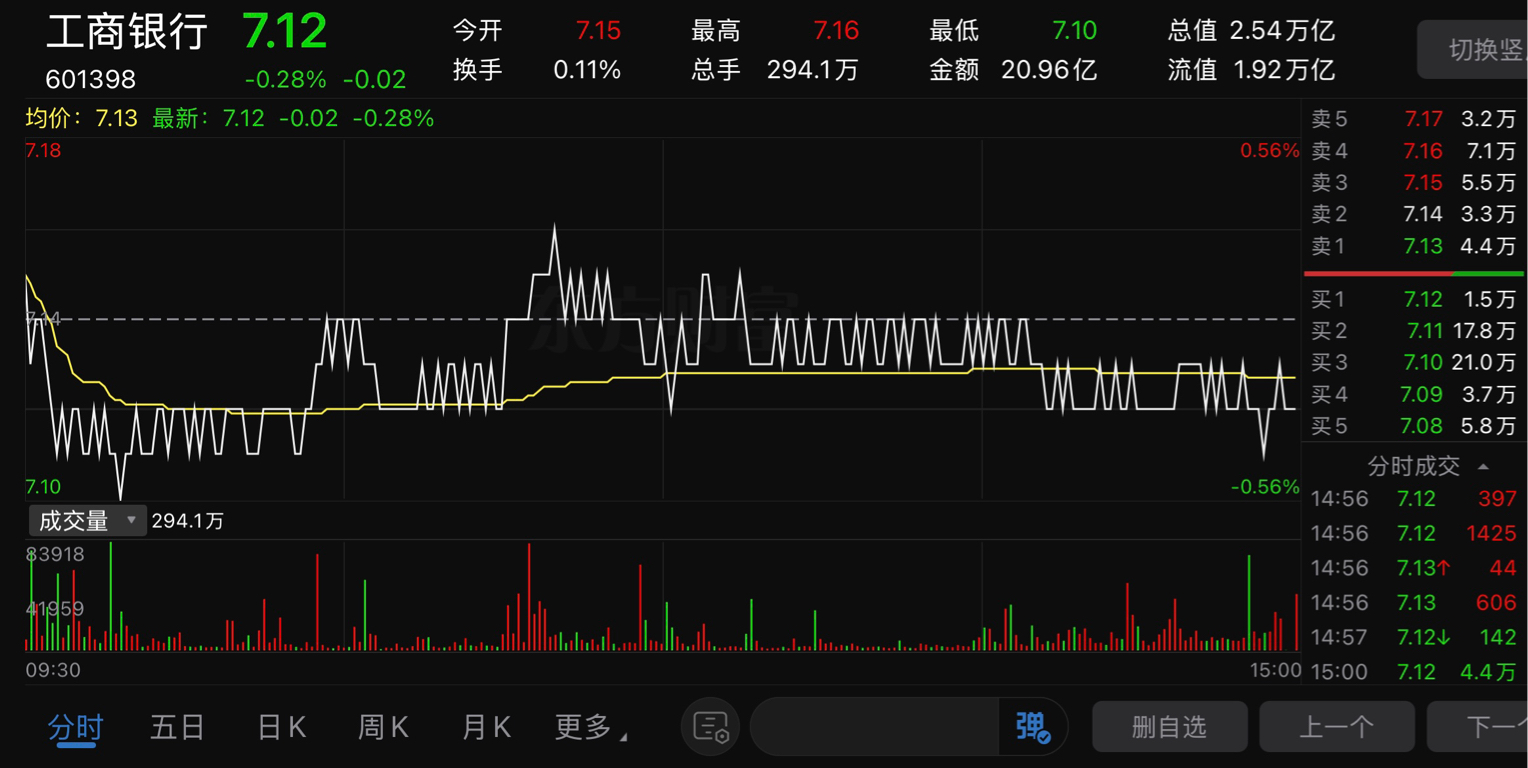Click the 分时成交 header label
The width and height of the screenshot is (1528, 768).
coord(1413,466)
